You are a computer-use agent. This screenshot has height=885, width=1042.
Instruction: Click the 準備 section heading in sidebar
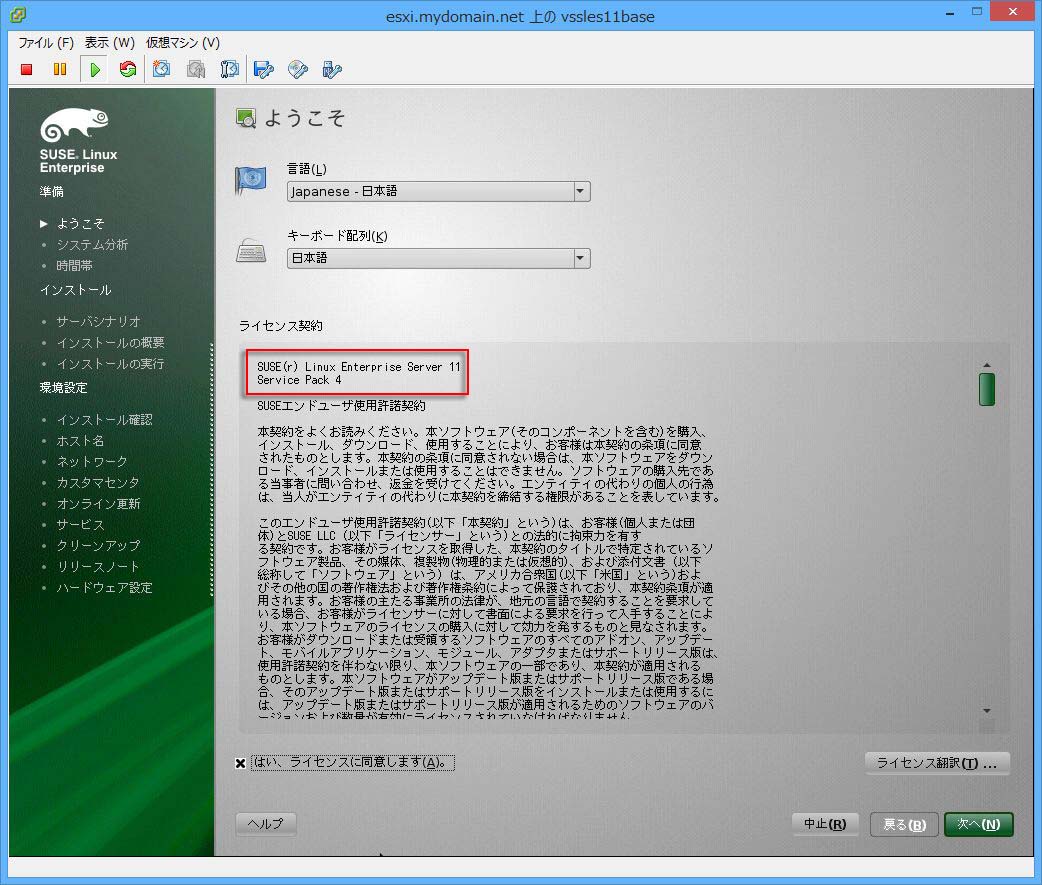point(52,191)
